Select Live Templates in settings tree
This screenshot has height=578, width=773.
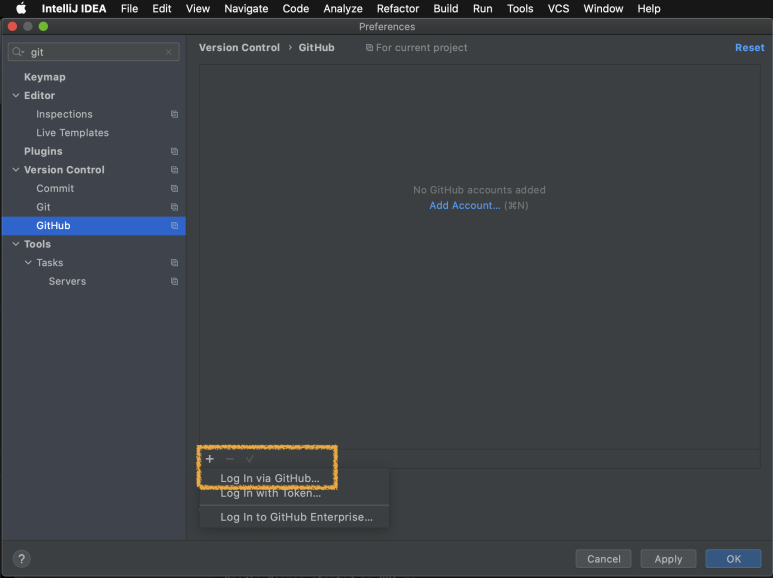72,133
